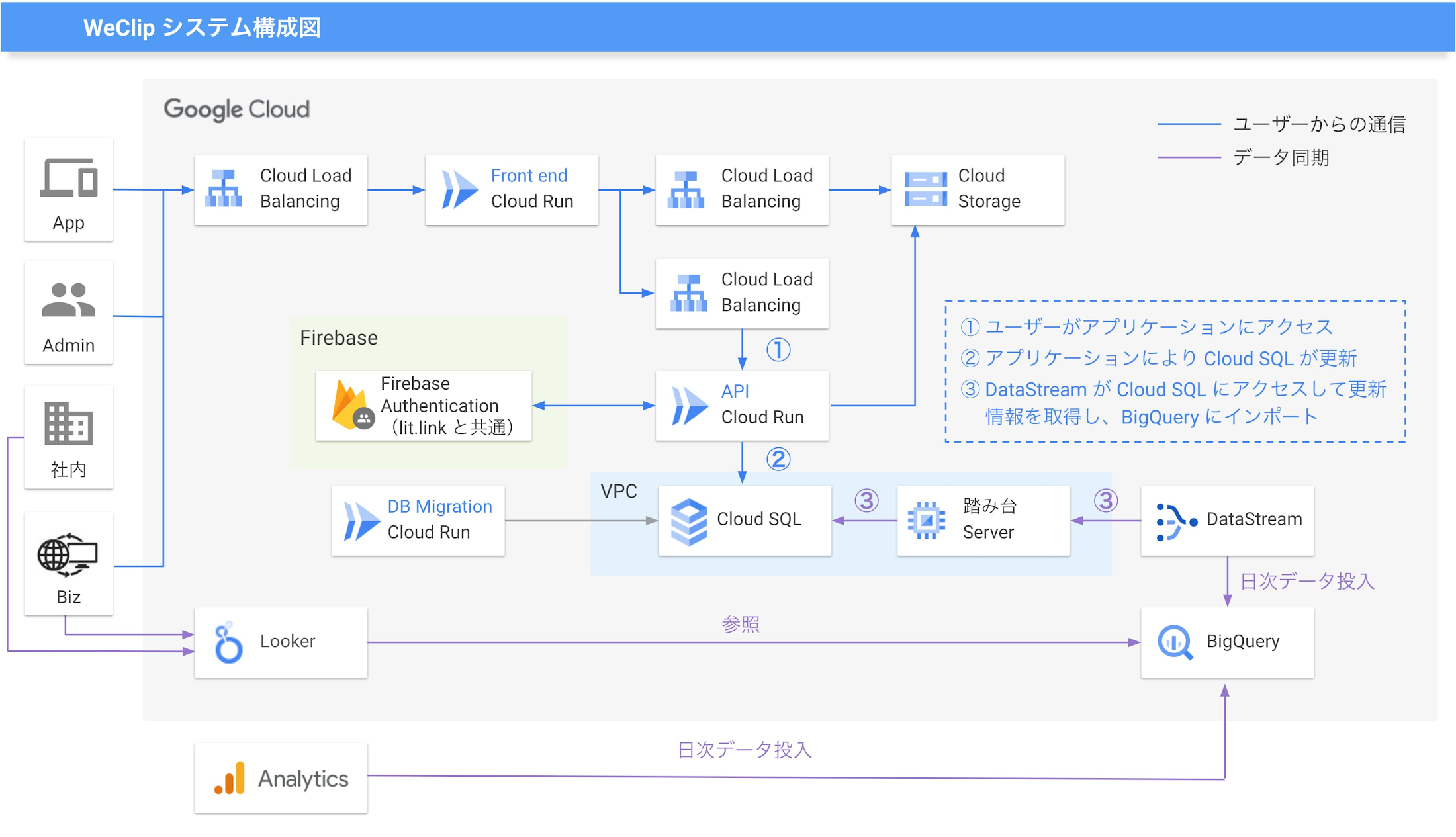The width and height of the screenshot is (1456, 837).
Task: Click the Admin people icon
Action: (69, 300)
